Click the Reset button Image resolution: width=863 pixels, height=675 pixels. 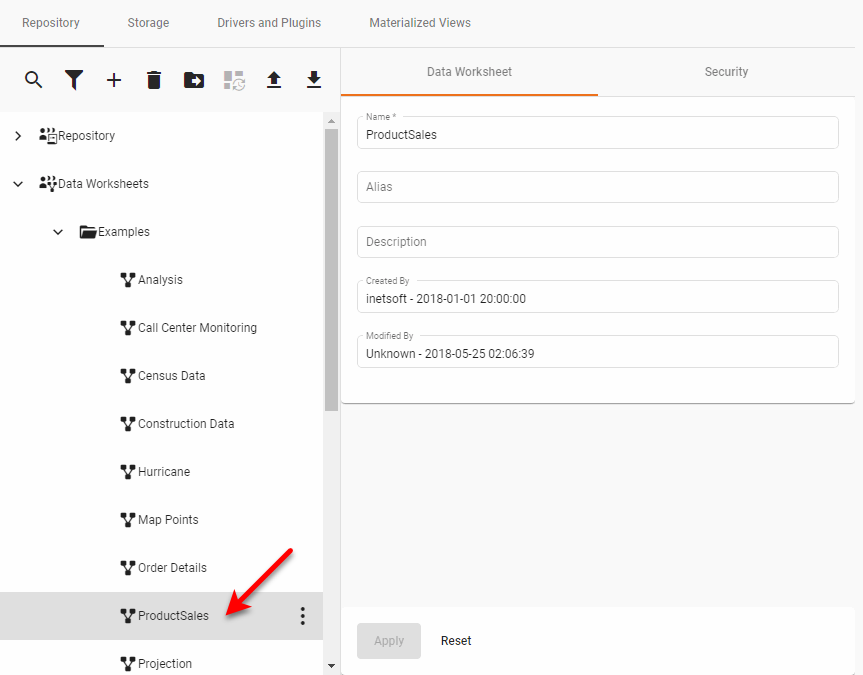[x=456, y=640]
